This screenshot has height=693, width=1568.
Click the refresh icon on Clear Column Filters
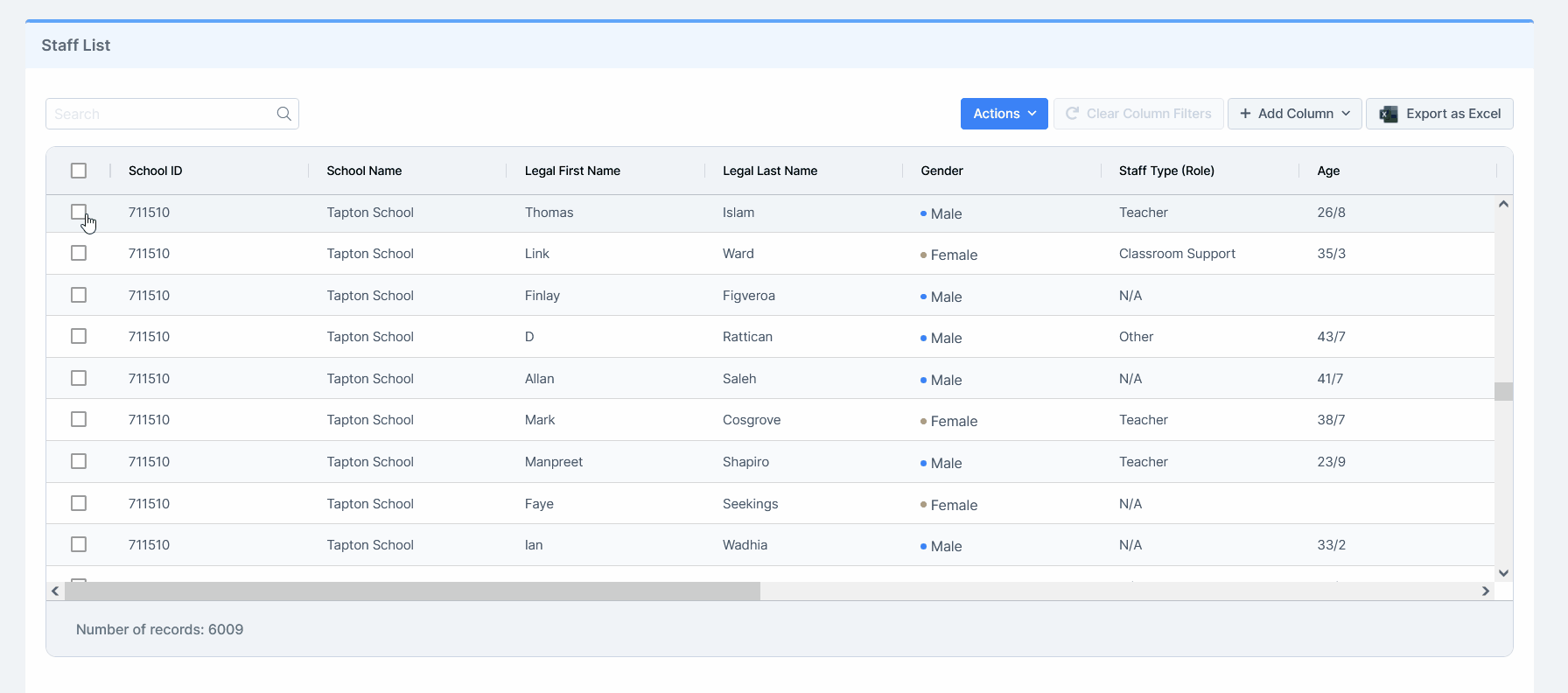click(x=1072, y=114)
